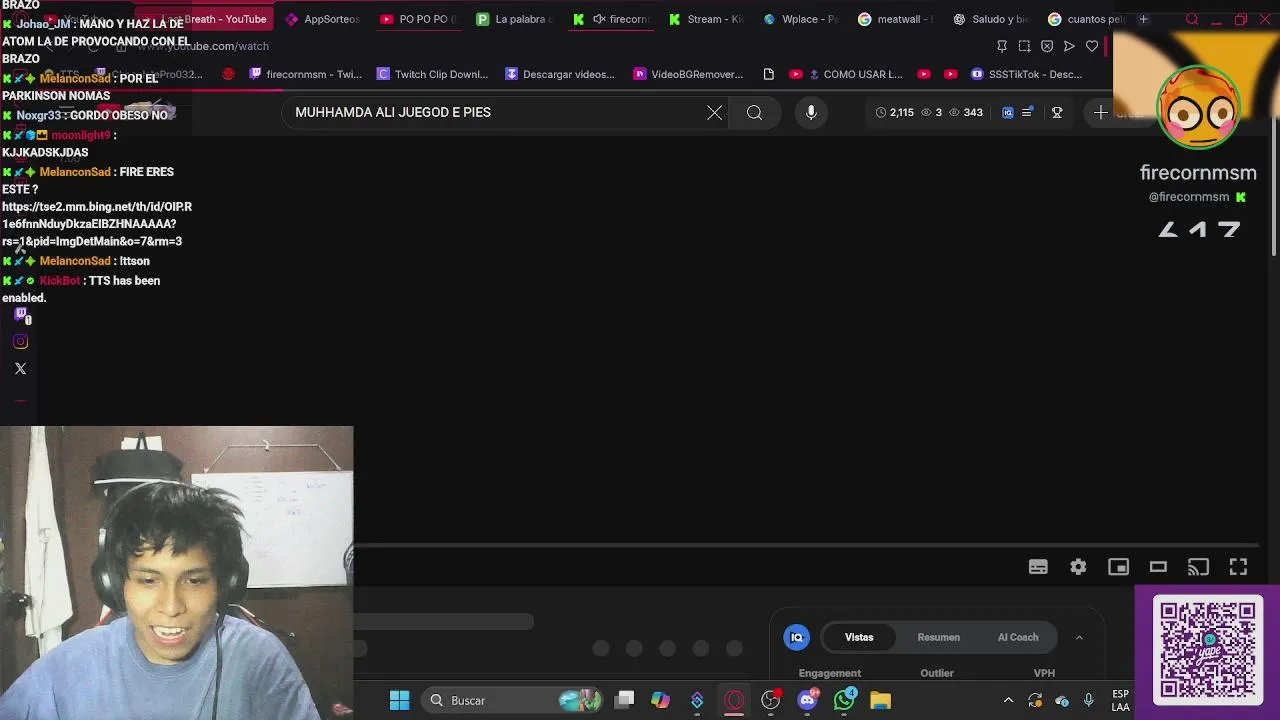
Task: Show hidden system tray icons
Action: point(1008,700)
